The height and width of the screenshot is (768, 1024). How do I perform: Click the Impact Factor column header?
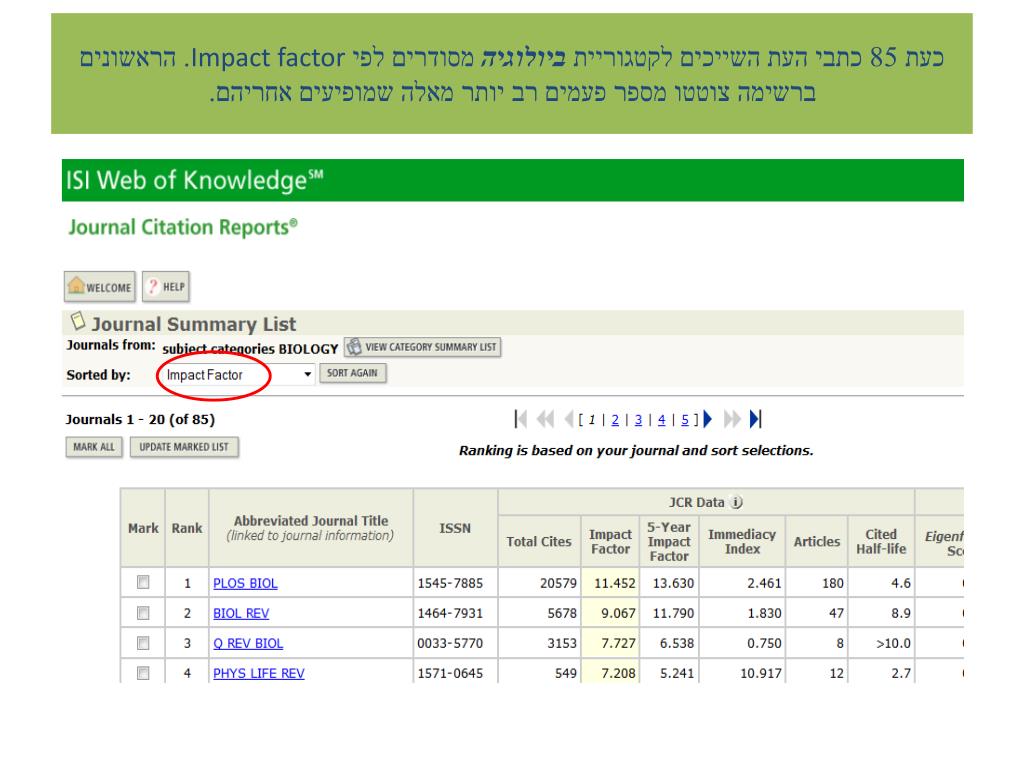point(610,541)
